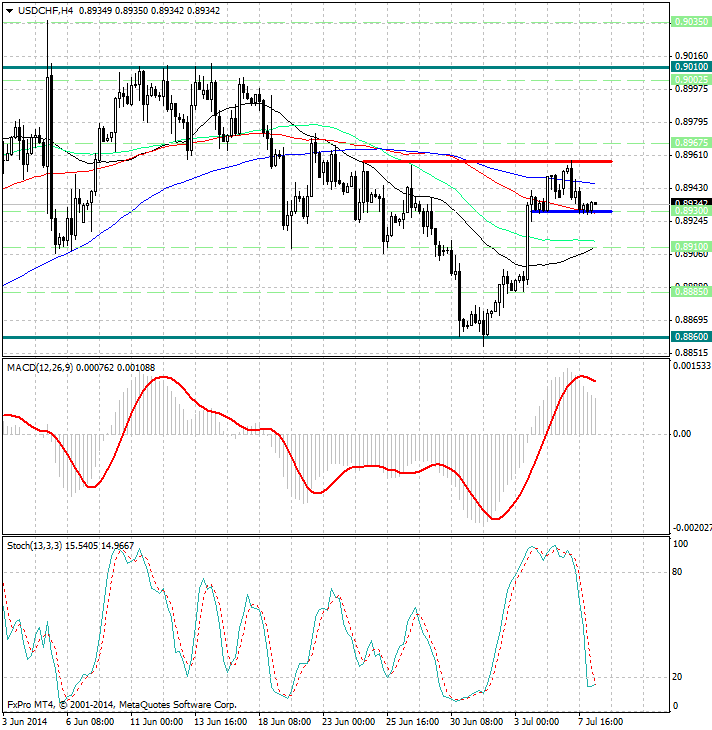Click the 0.89795 price scale value

(692, 122)
